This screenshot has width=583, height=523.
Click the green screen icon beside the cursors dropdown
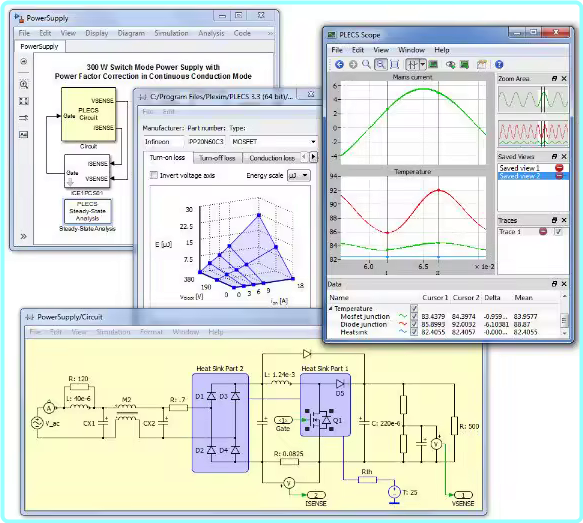[433, 65]
